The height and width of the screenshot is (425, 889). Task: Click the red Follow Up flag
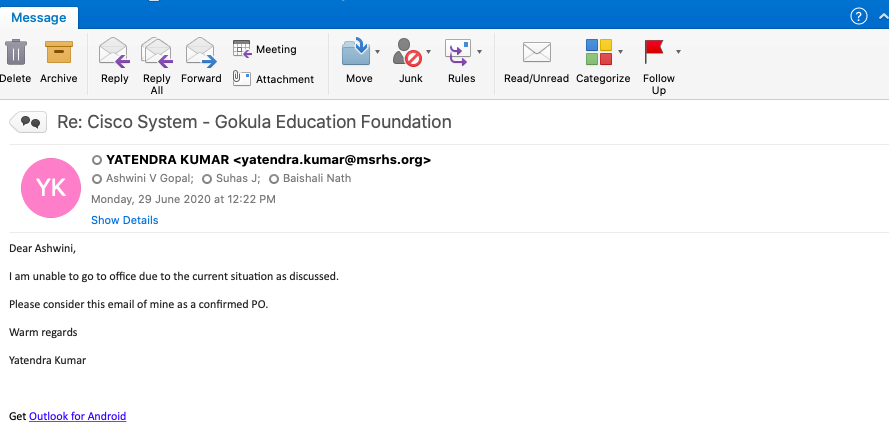(654, 52)
